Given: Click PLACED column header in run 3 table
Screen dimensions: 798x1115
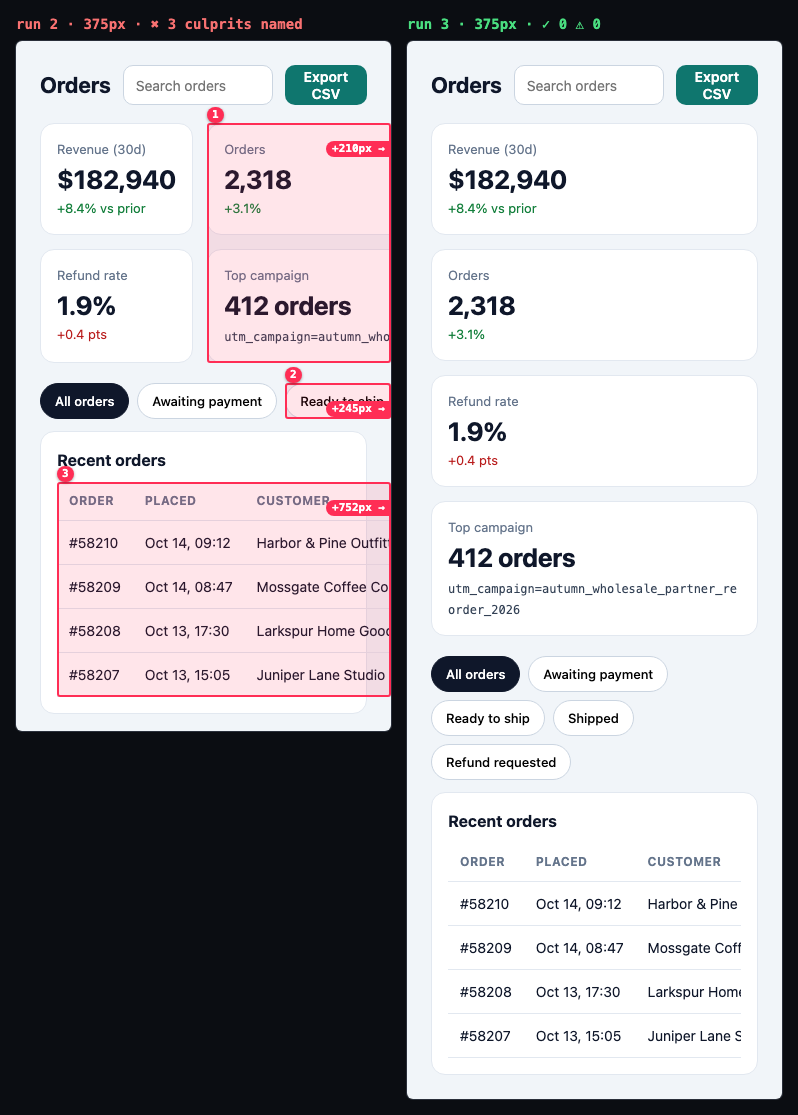Looking at the screenshot, I should click(x=561, y=861).
